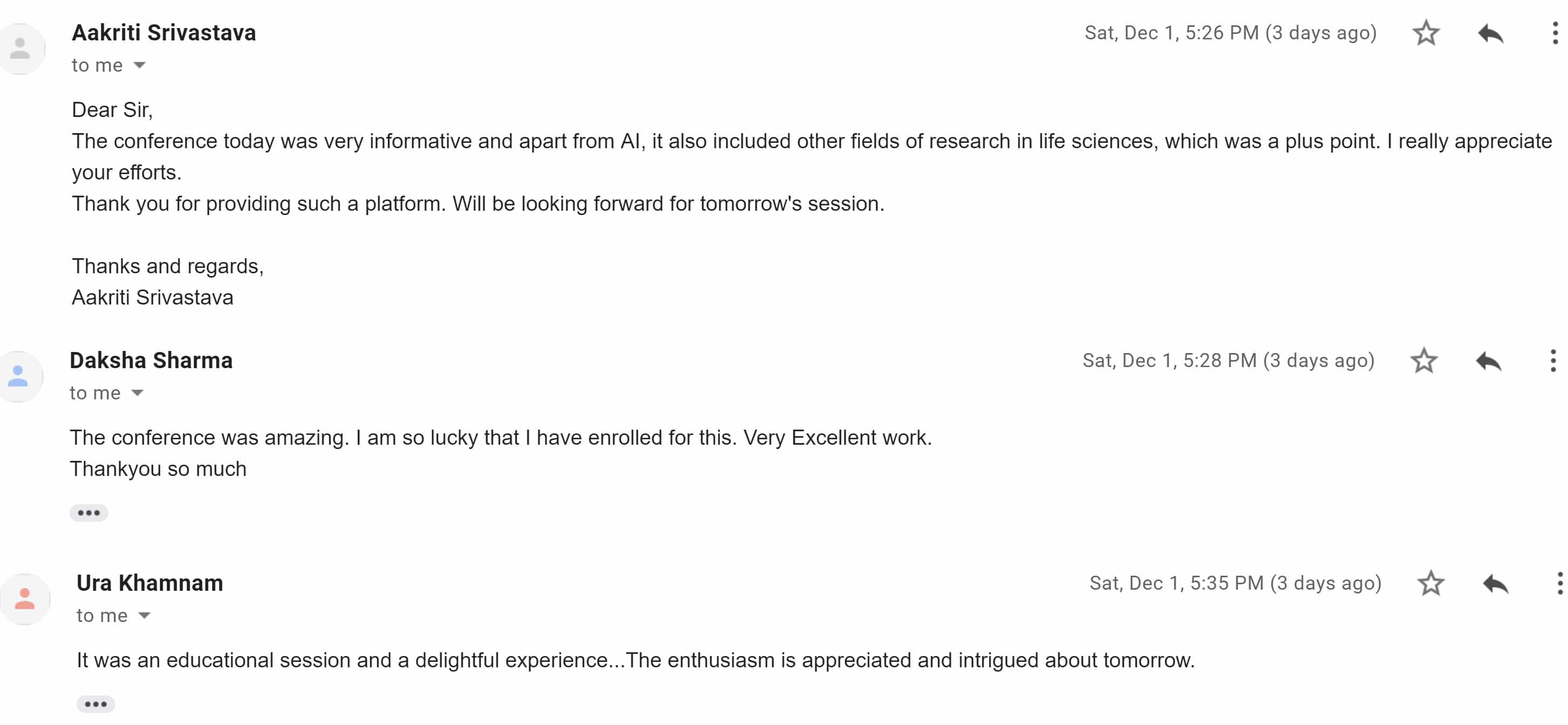Star Daksha Sharma's message
Viewport: 1568px width, 725px height.
click(x=1424, y=361)
